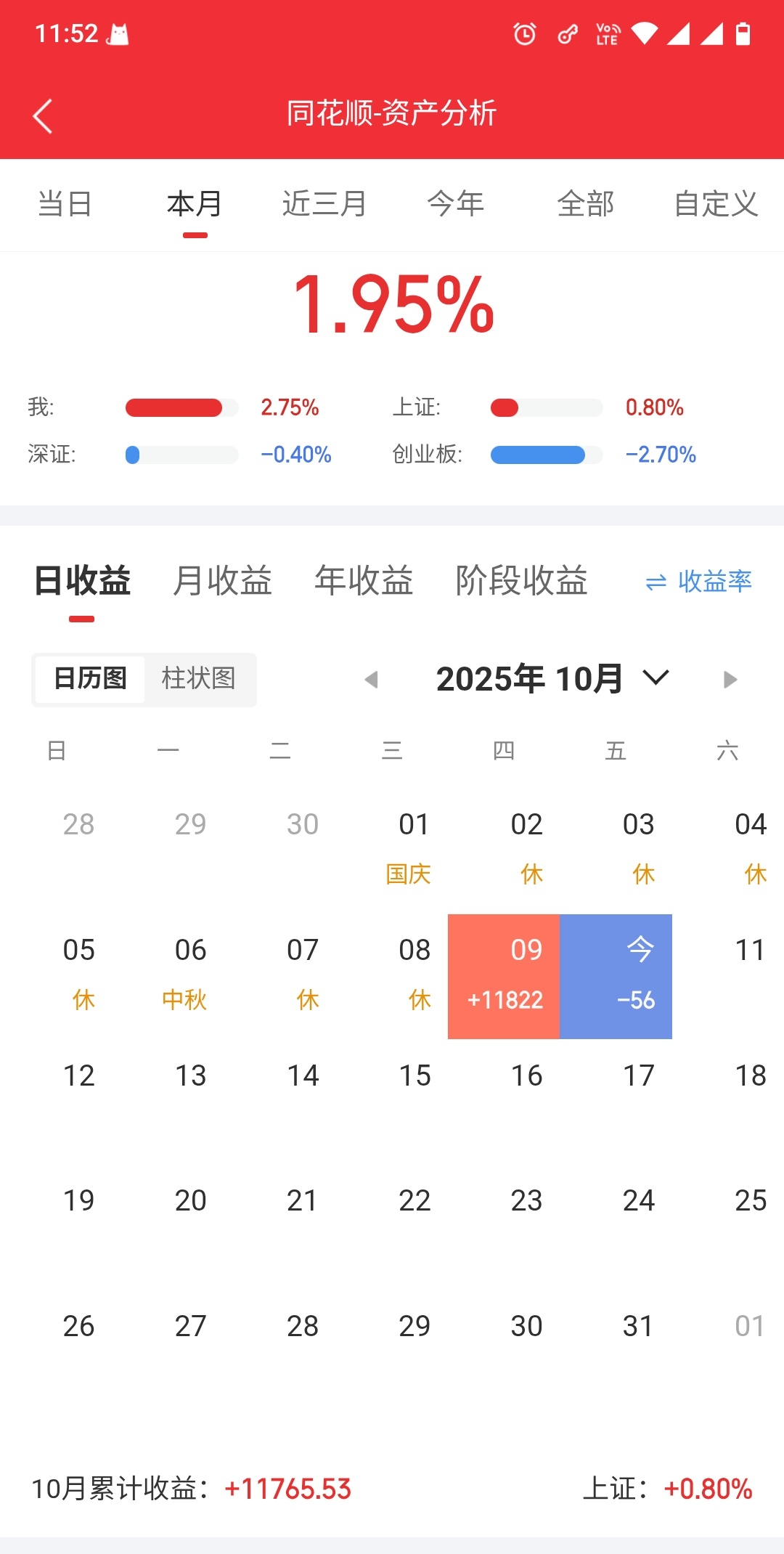Select the 近三月 time range tab

pyautogui.click(x=324, y=204)
